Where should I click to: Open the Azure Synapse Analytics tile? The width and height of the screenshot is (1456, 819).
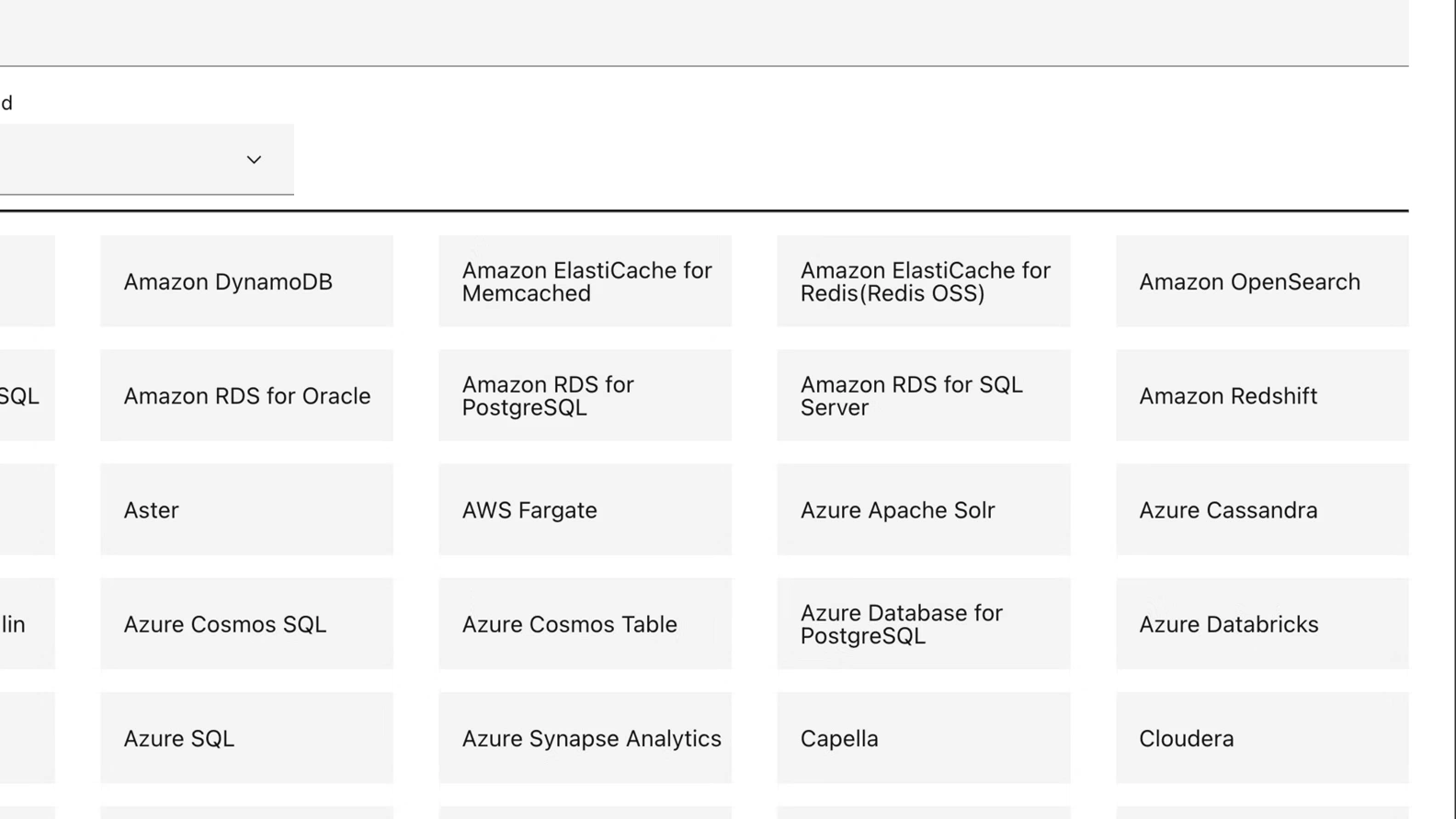(x=585, y=737)
